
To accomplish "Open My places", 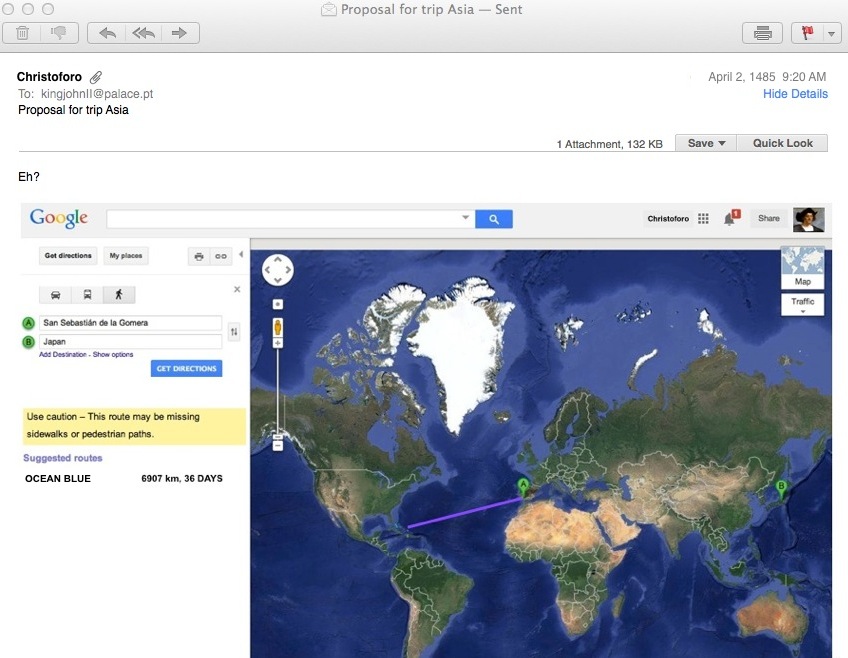I will 126,256.
